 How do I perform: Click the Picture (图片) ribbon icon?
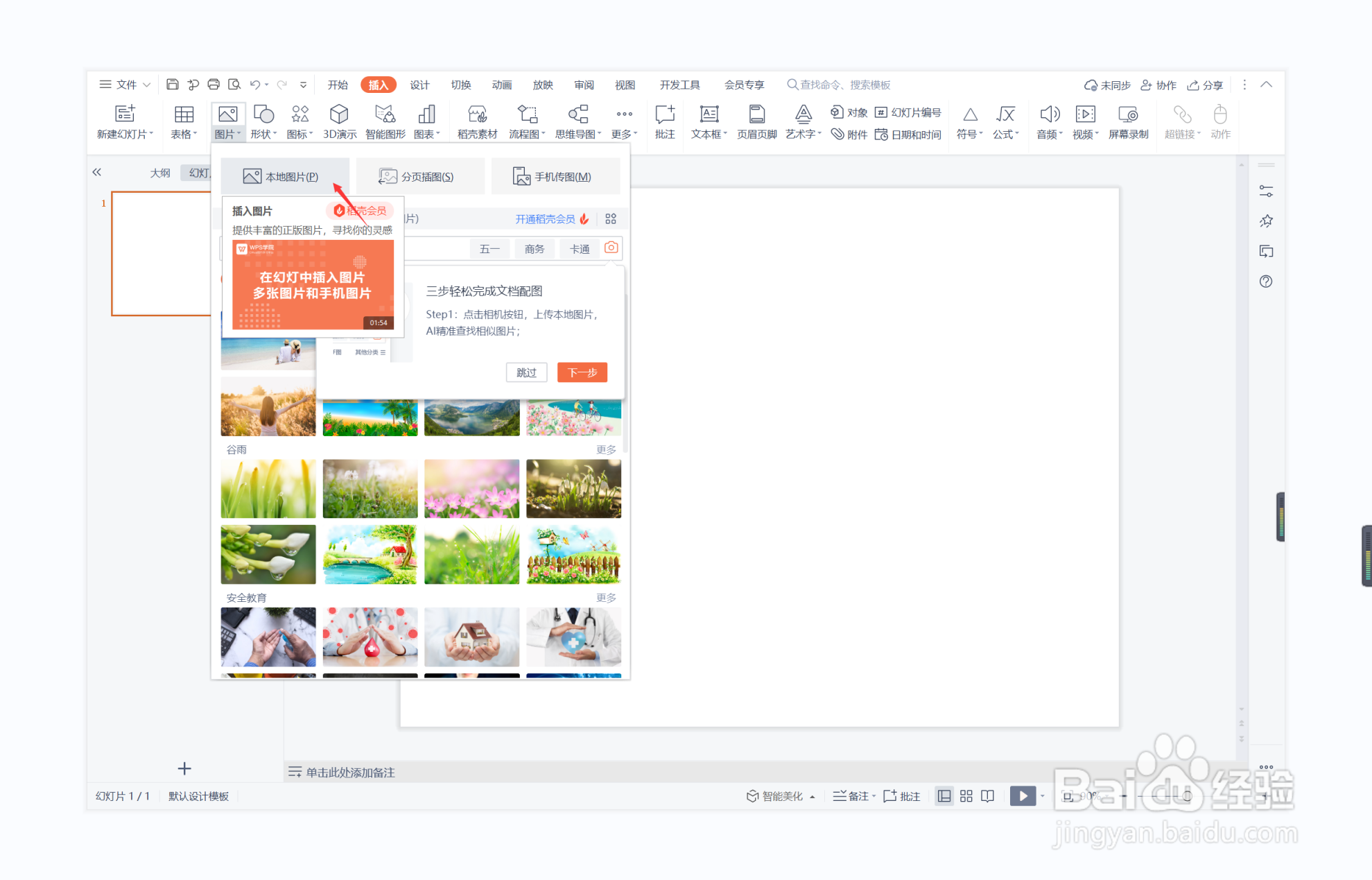[227, 114]
